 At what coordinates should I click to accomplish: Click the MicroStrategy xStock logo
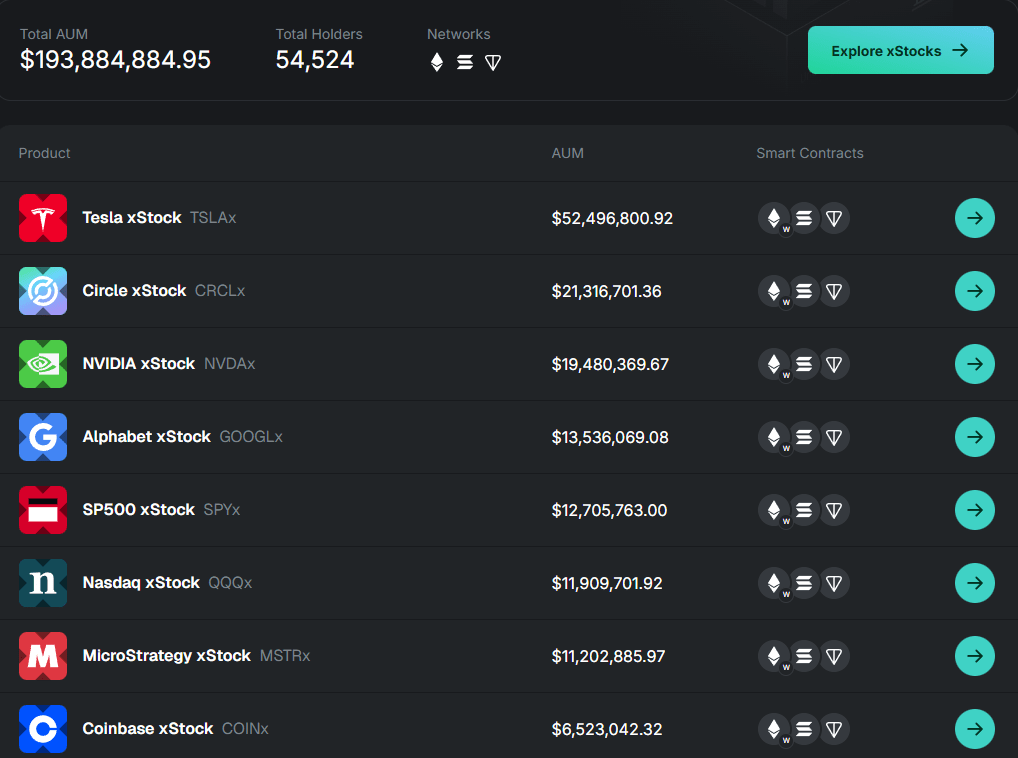click(x=43, y=656)
